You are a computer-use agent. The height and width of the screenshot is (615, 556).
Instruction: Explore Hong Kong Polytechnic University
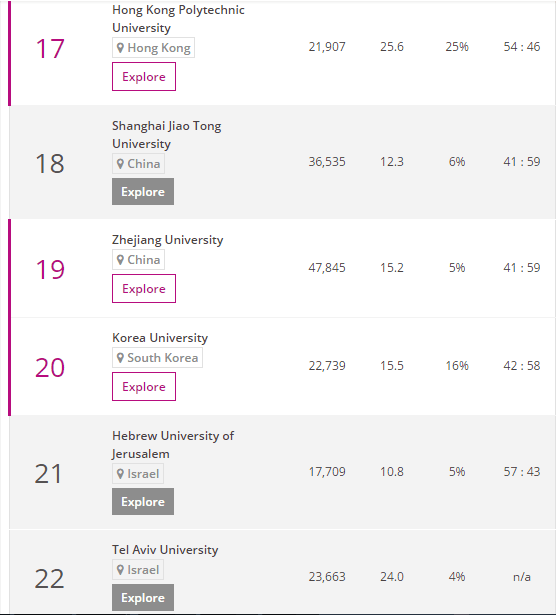click(144, 76)
